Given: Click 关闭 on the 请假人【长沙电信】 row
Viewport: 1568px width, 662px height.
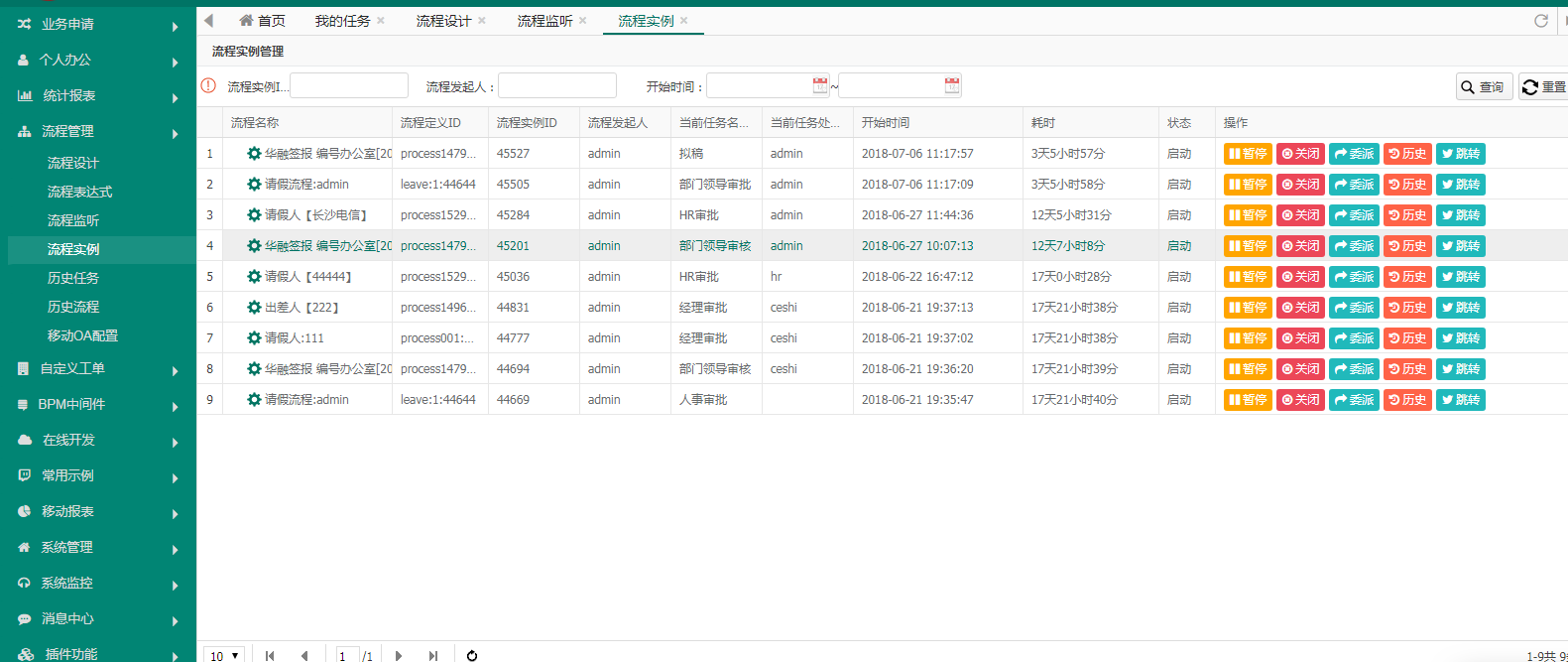Looking at the screenshot, I should pos(1300,215).
